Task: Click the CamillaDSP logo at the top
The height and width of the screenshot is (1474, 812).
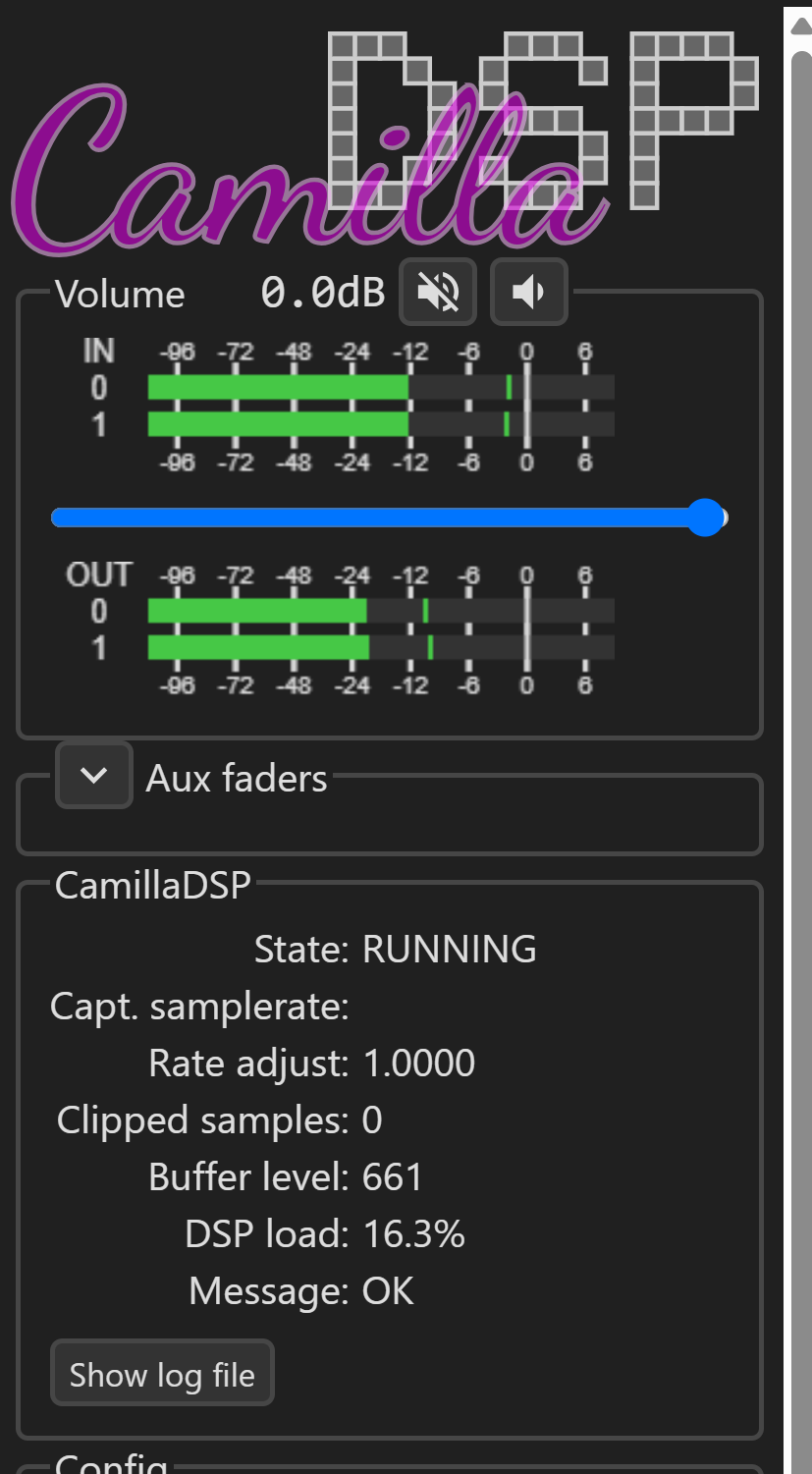Action: click(x=386, y=138)
